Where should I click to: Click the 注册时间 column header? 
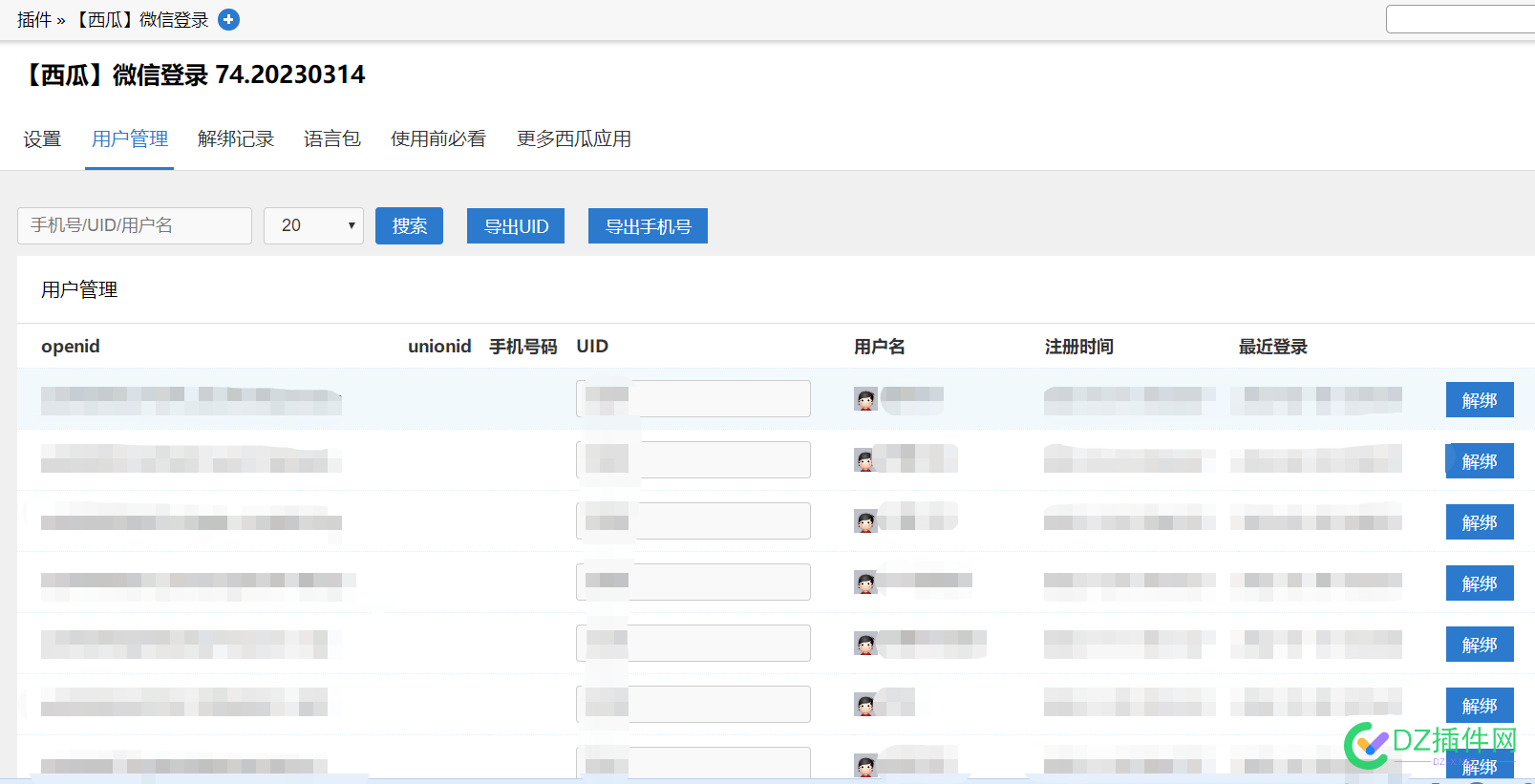[1079, 347]
